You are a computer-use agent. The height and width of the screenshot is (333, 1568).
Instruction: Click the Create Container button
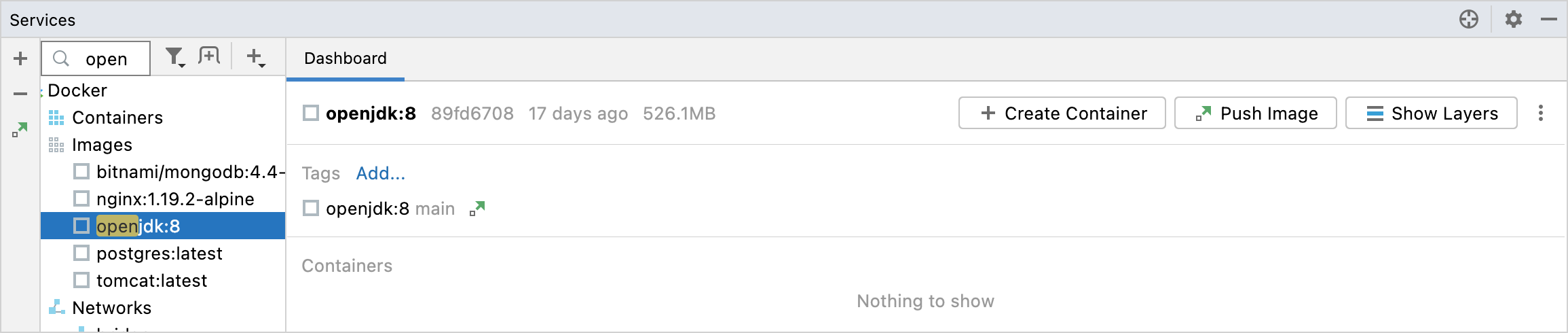[1062, 113]
